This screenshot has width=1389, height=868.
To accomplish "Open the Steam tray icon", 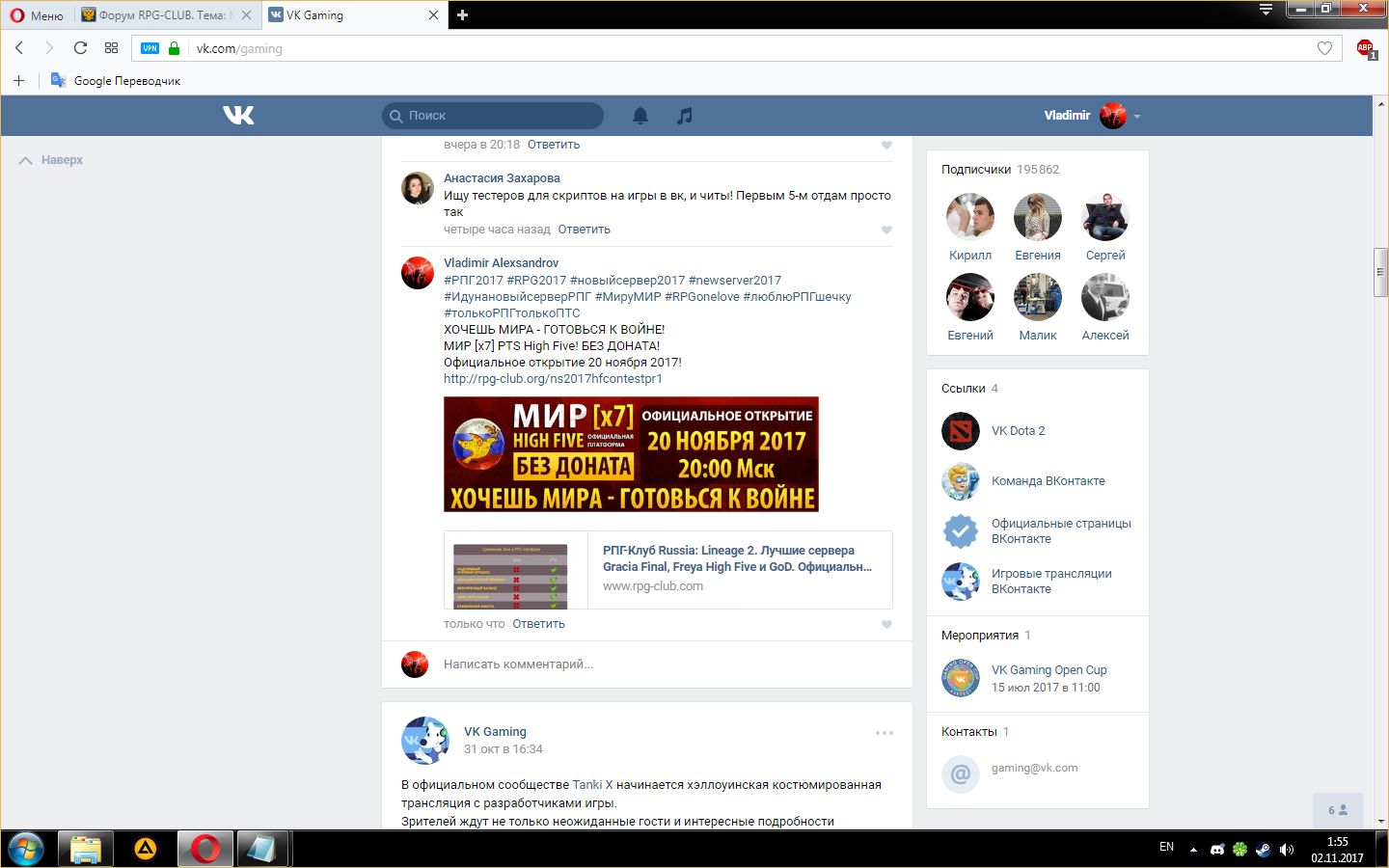I will click(1263, 850).
